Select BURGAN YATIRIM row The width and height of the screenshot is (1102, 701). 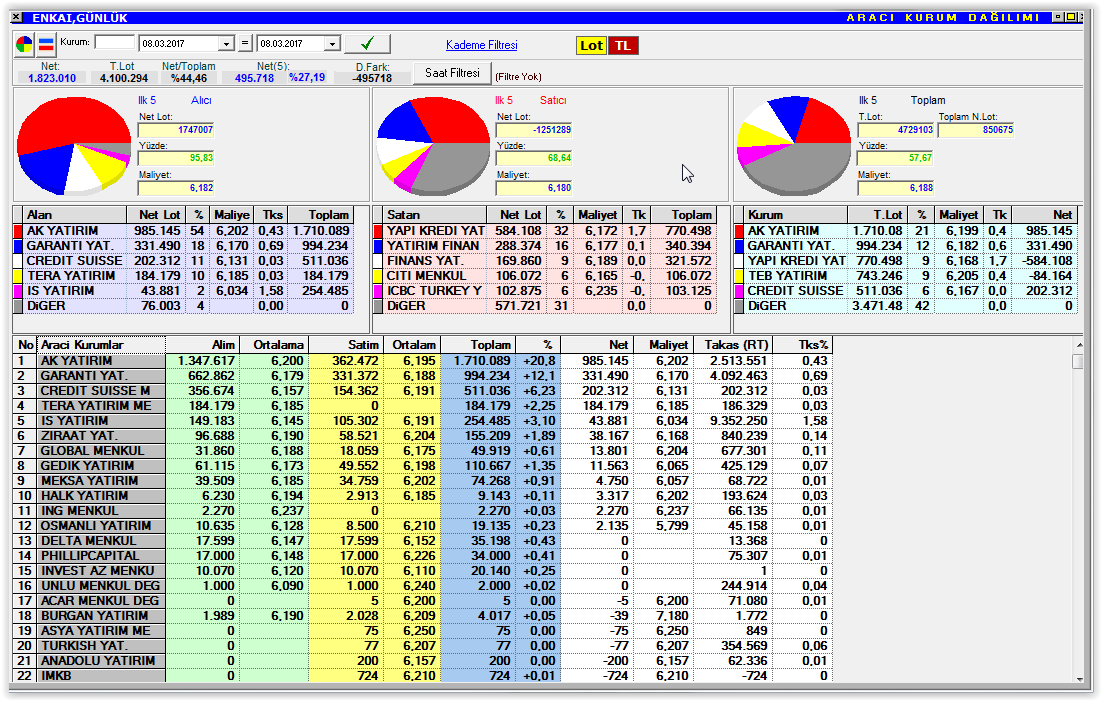pyautogui.click(x=422, y=616)
